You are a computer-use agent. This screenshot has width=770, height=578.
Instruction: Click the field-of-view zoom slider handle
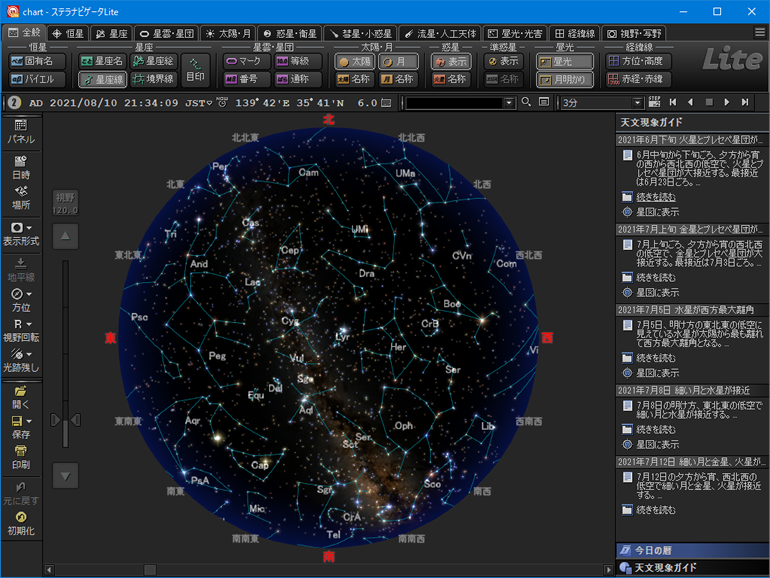(x=65, y=419)
